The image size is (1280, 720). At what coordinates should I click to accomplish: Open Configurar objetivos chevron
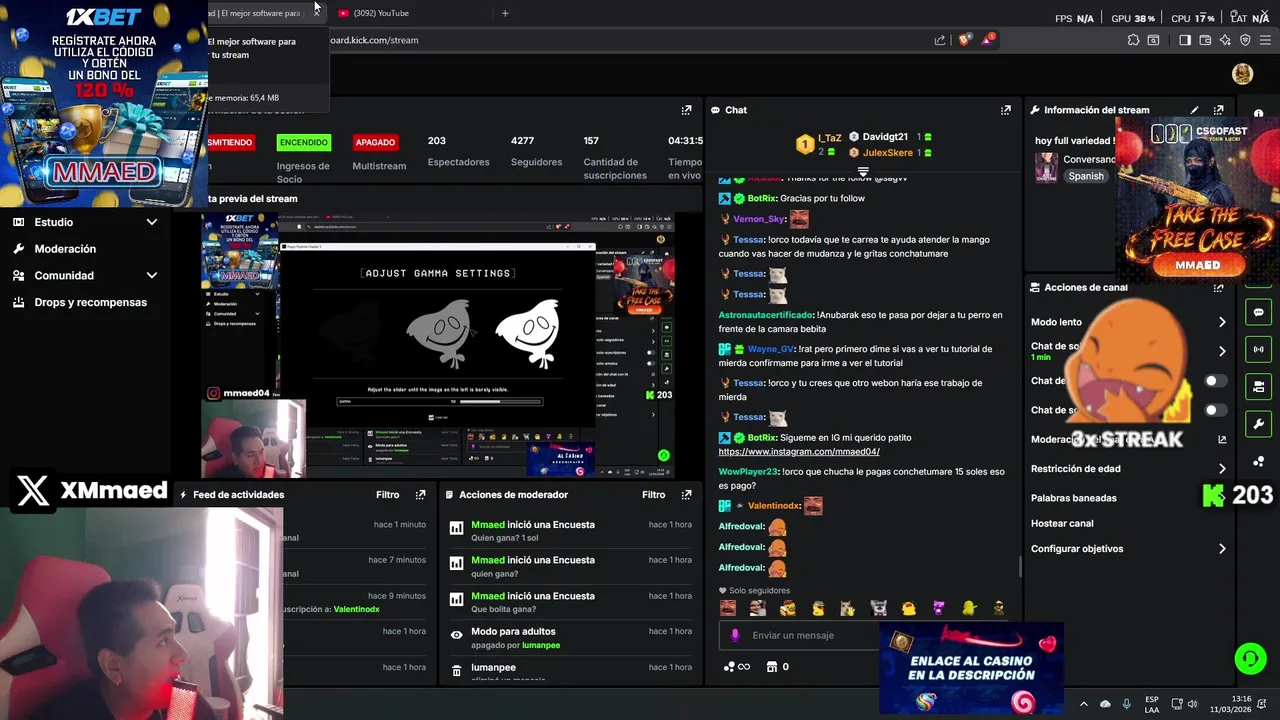click(x=1222, y=549)
